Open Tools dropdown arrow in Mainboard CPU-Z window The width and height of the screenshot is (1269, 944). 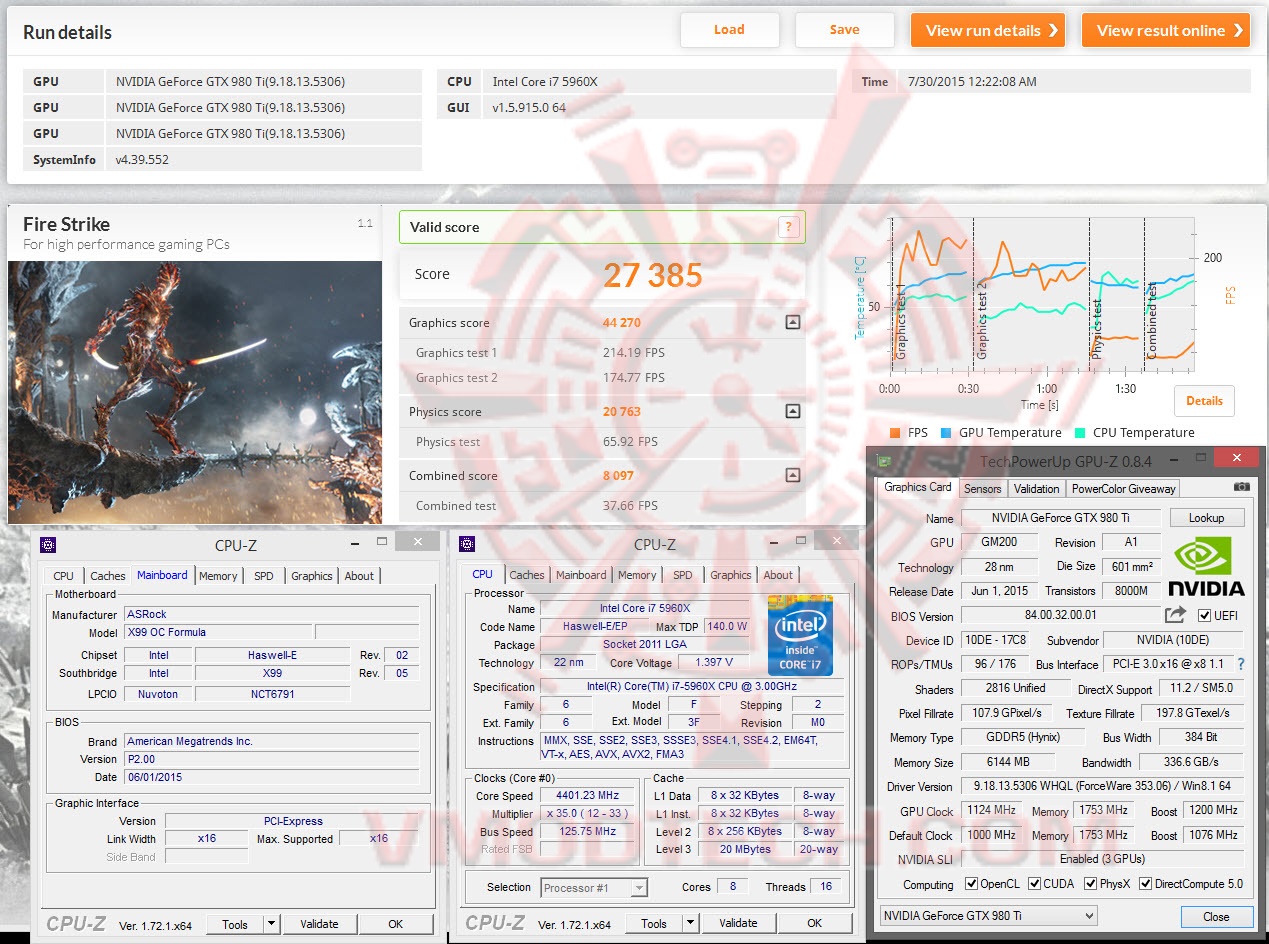271,924
